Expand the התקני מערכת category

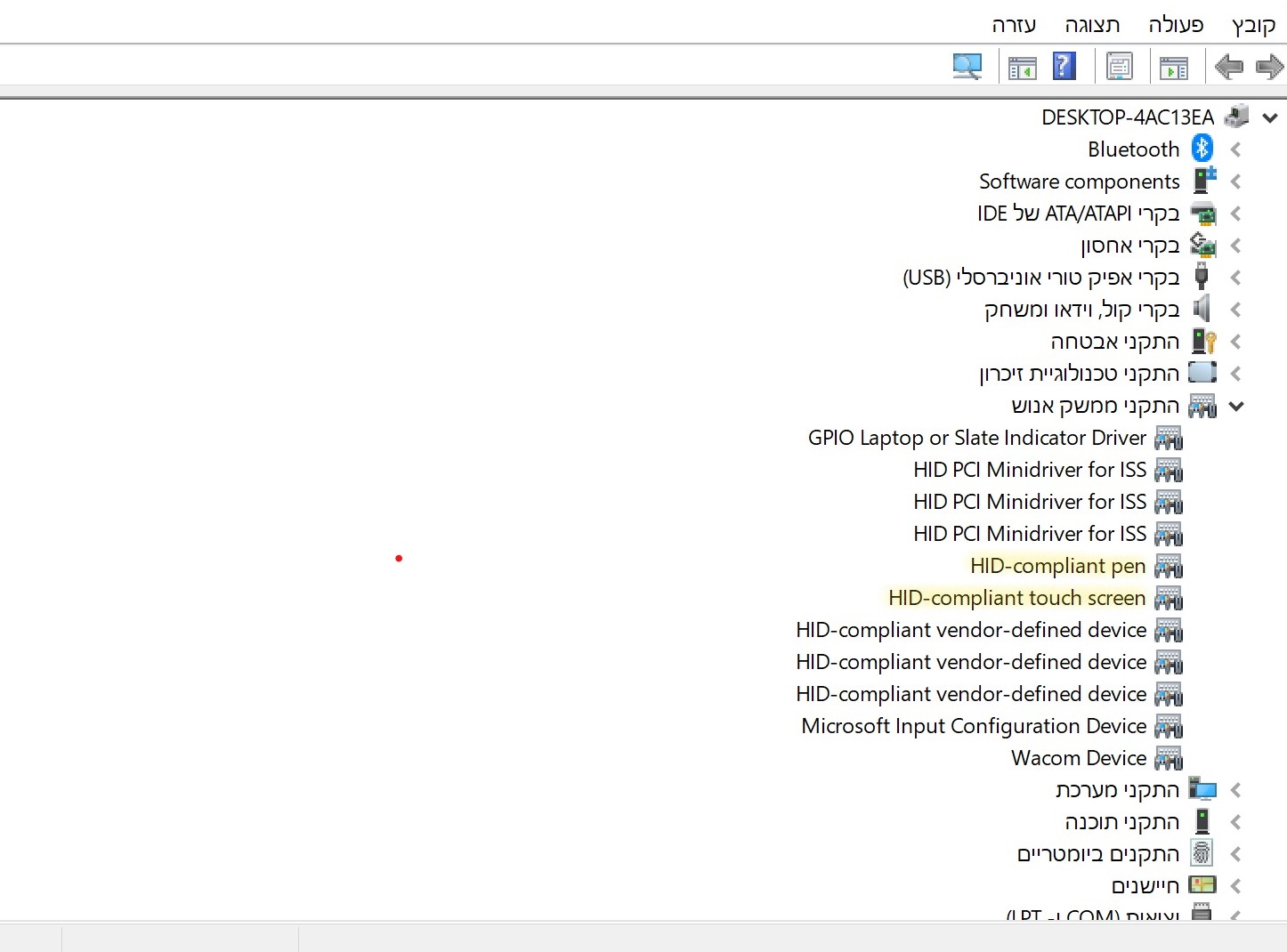pos(1235,790)
